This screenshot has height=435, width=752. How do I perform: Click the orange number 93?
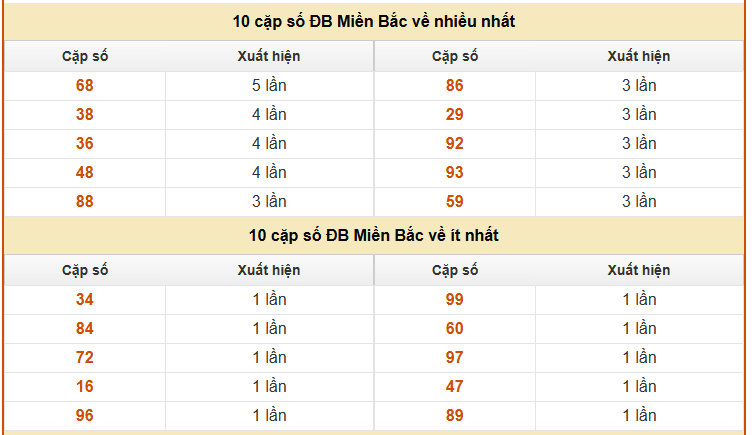tap(454, 173)
